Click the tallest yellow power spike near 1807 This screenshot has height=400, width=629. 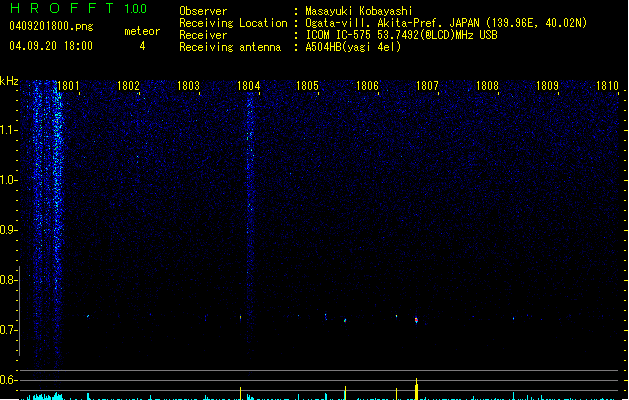point(416,389)
